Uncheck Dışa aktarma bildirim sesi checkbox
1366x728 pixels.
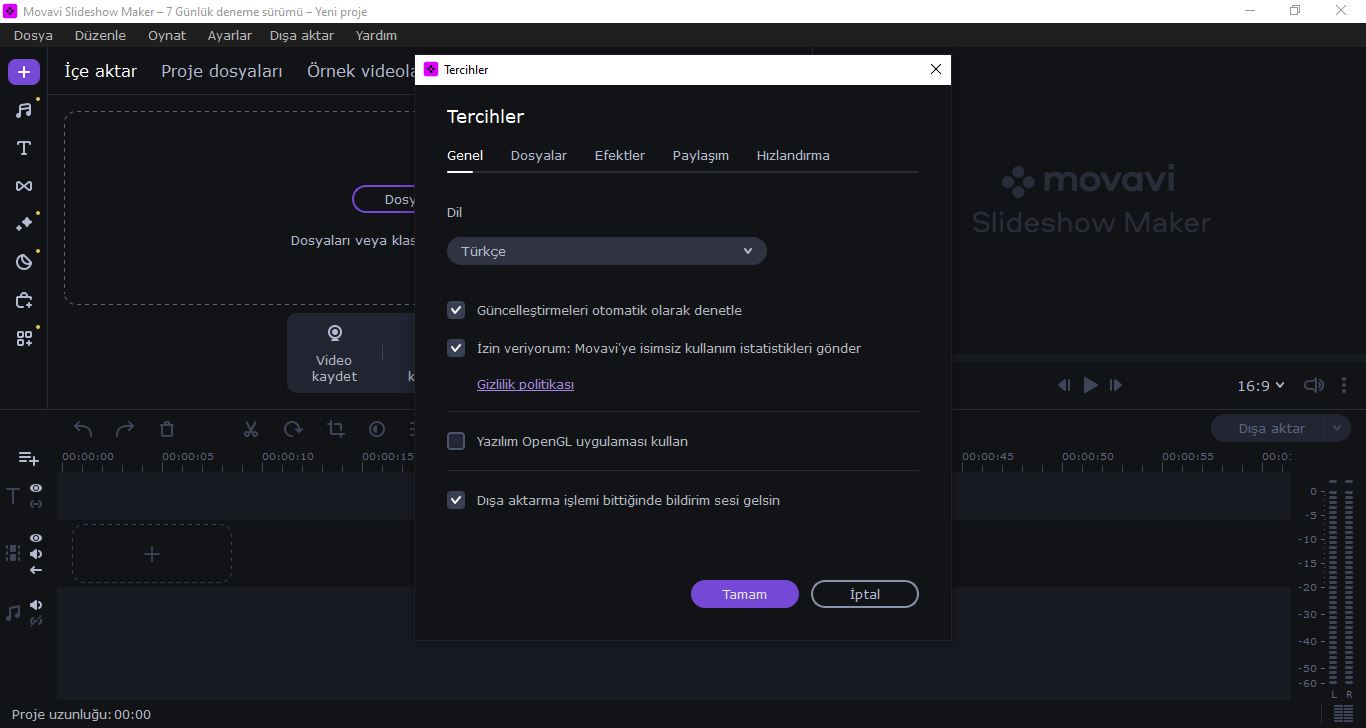click(x=456, y=500)
